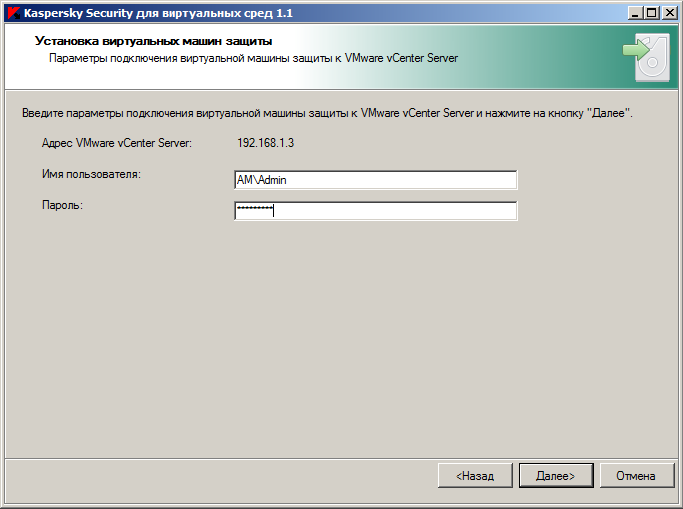
Task: Click the Kaspersky logo icon in title bar
Action: (14, 13)
